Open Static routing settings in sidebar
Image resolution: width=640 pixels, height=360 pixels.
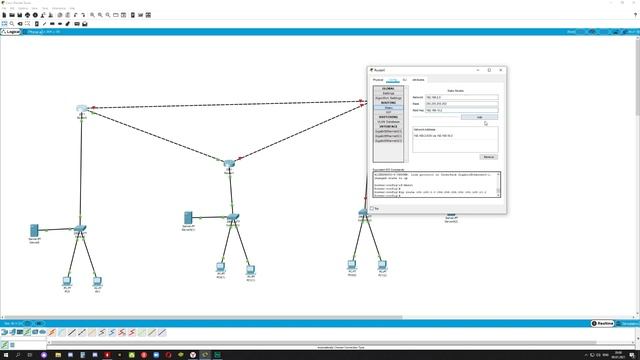click(x=388, y=108)
